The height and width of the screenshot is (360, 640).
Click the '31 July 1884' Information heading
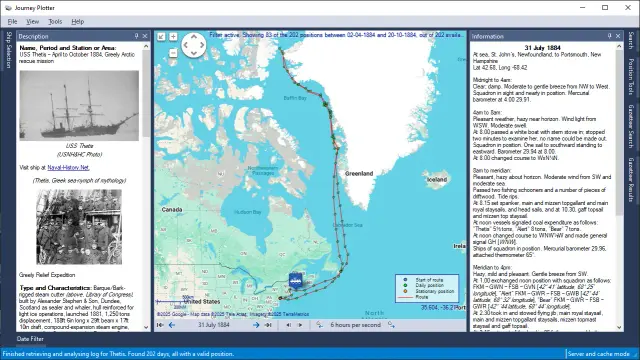[542, 48]
